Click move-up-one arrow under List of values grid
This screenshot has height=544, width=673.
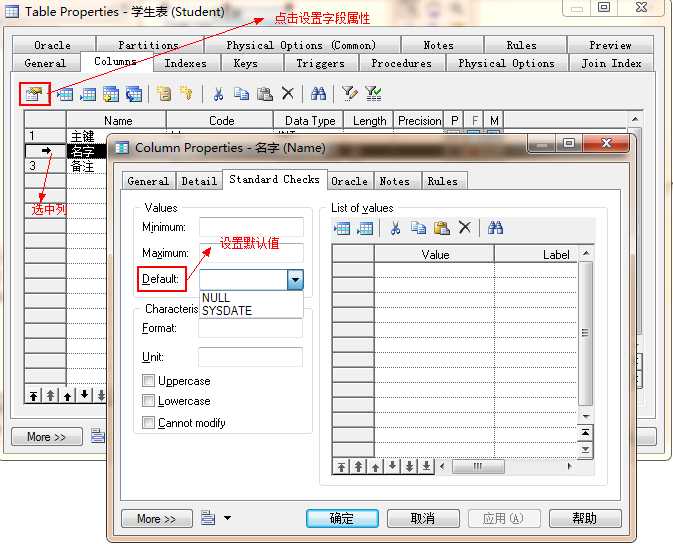[x=375, y=466]
